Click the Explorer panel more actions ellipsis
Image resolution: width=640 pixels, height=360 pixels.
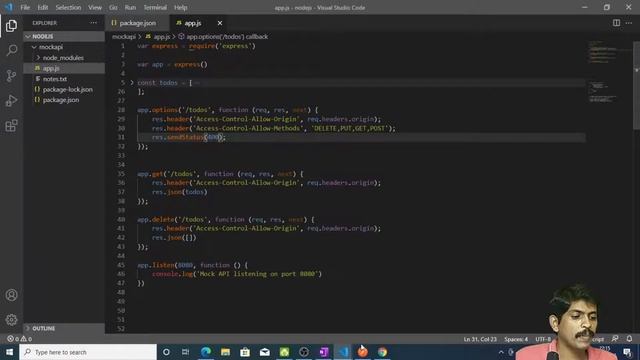point(94,23)
